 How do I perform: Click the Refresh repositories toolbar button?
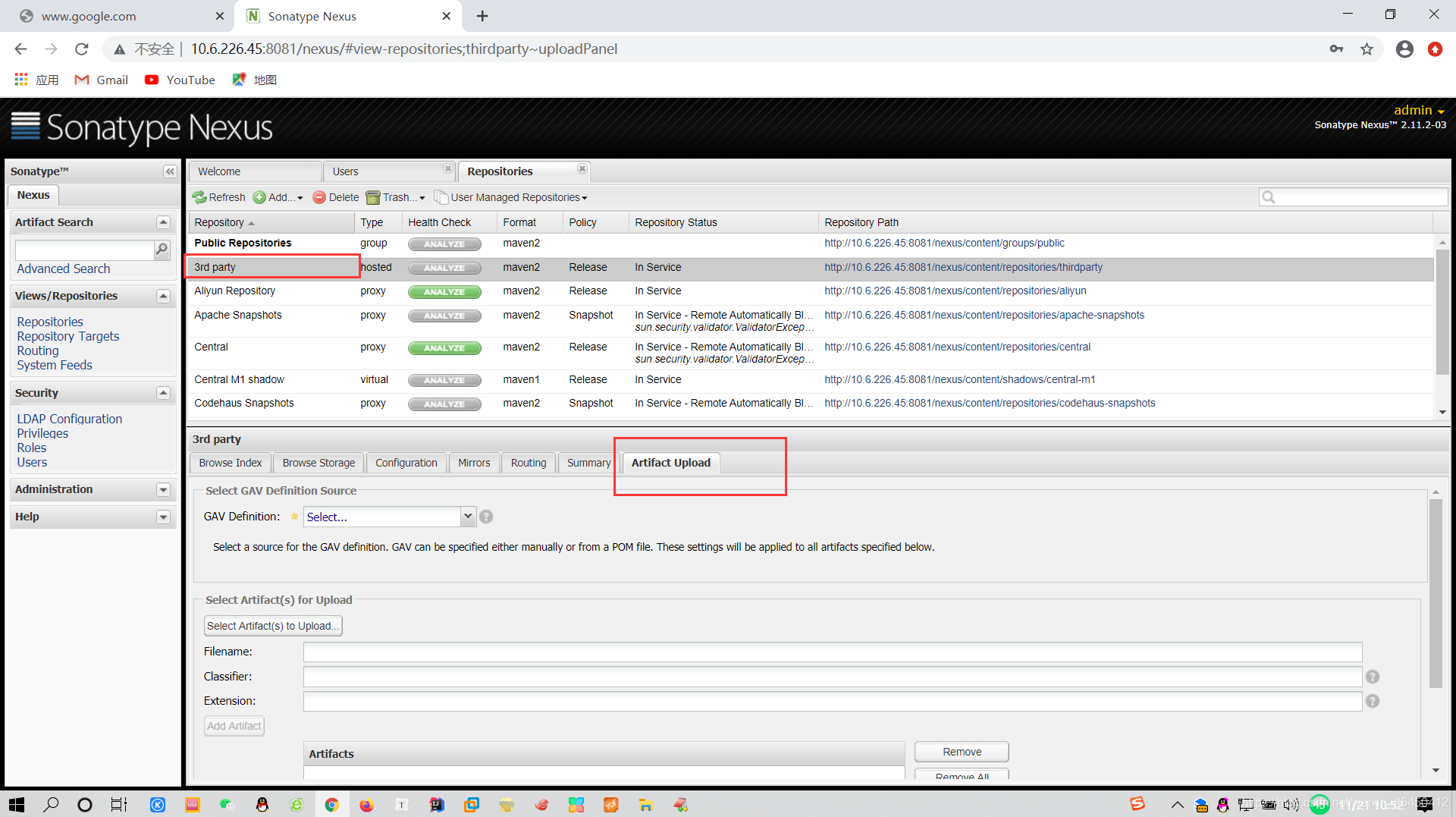(x=219, y=197)
